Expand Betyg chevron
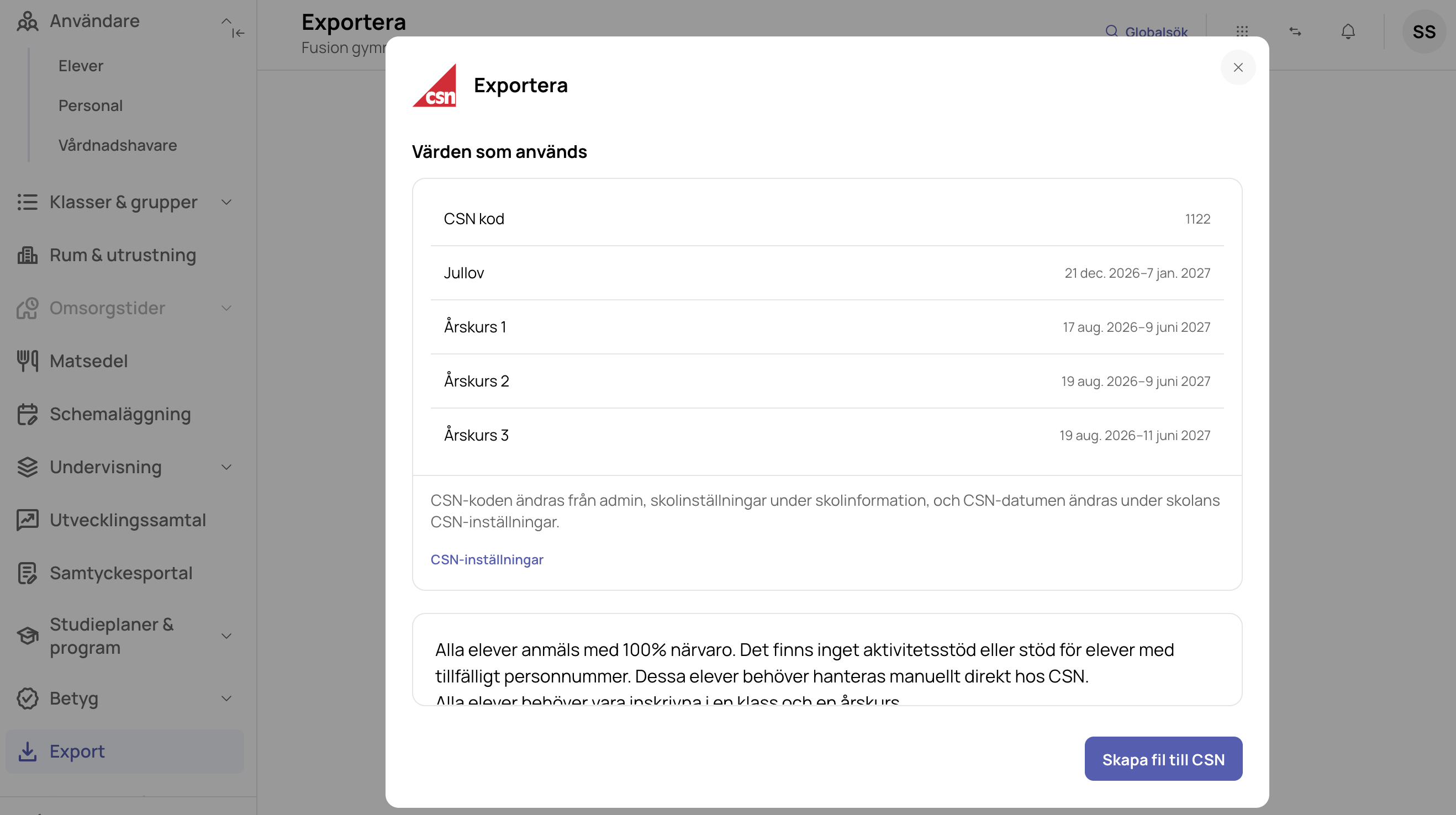The image size is (1456, 815). click(x=226, y=698)
